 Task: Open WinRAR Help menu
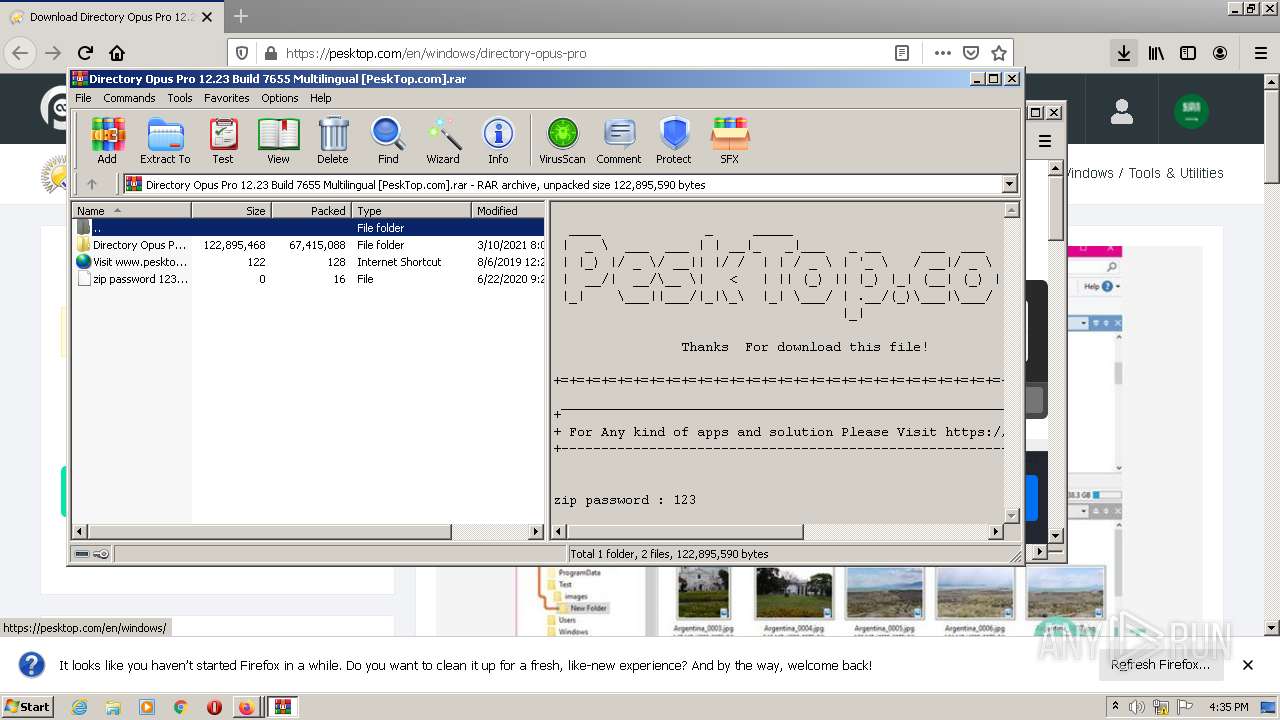pyautogui.click(x=320, y=98)
